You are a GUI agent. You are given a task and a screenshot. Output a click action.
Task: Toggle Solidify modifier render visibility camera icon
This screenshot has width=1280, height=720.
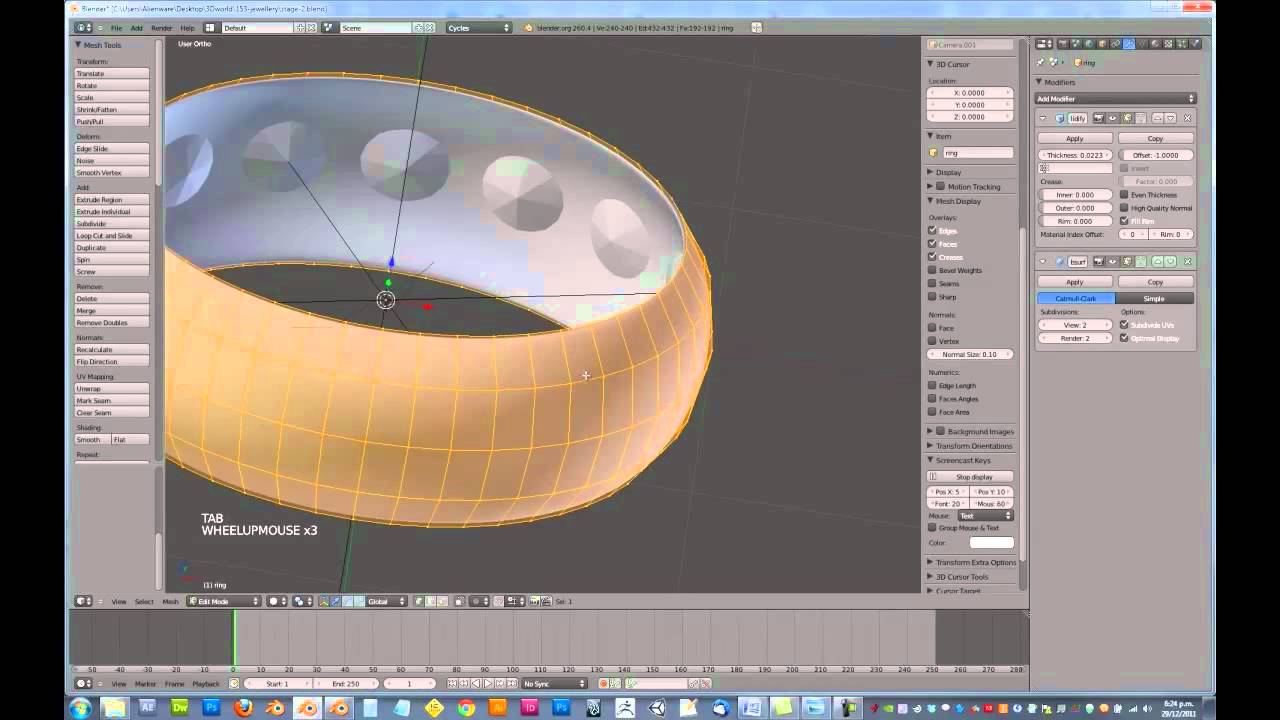tap(1099, 118)
